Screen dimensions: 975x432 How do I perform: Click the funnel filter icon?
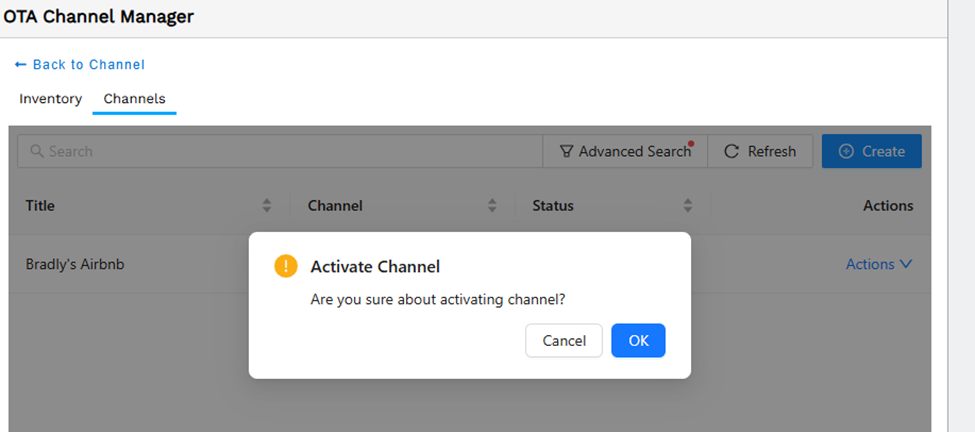pos(566,151)
